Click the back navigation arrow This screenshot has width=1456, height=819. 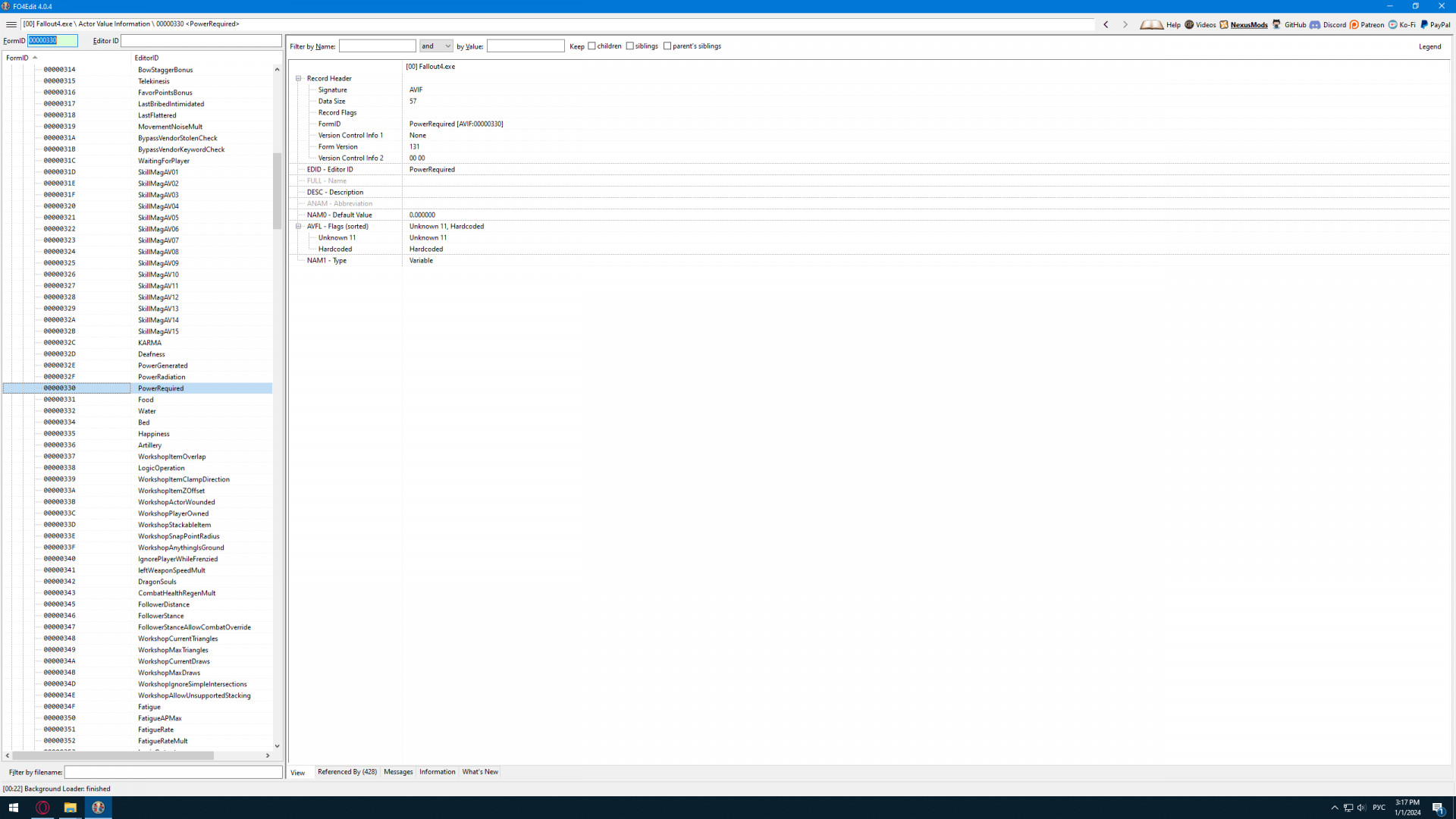pos(1106,24)
